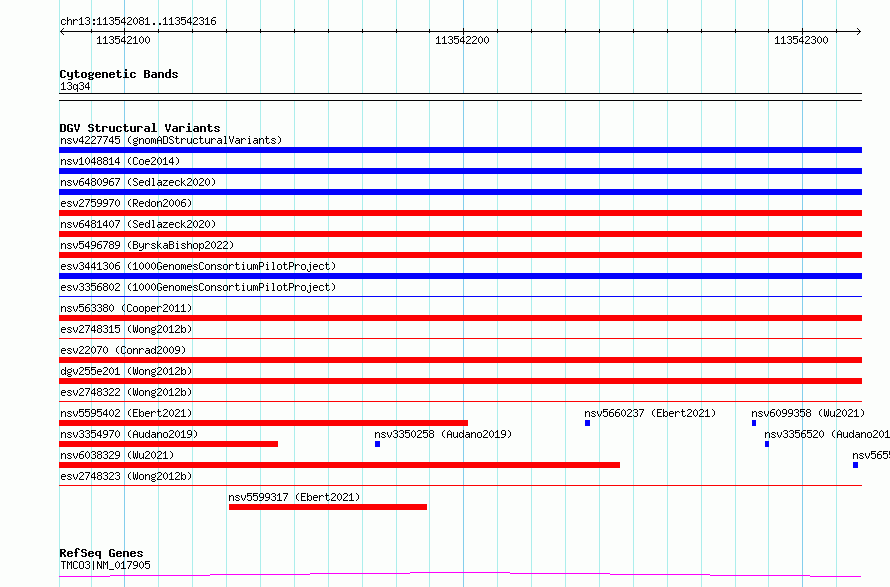Click the Cytogenetic Bands track title
This screenshot has width=890, height=587.
pyautogui.click(x=119, y=74)
